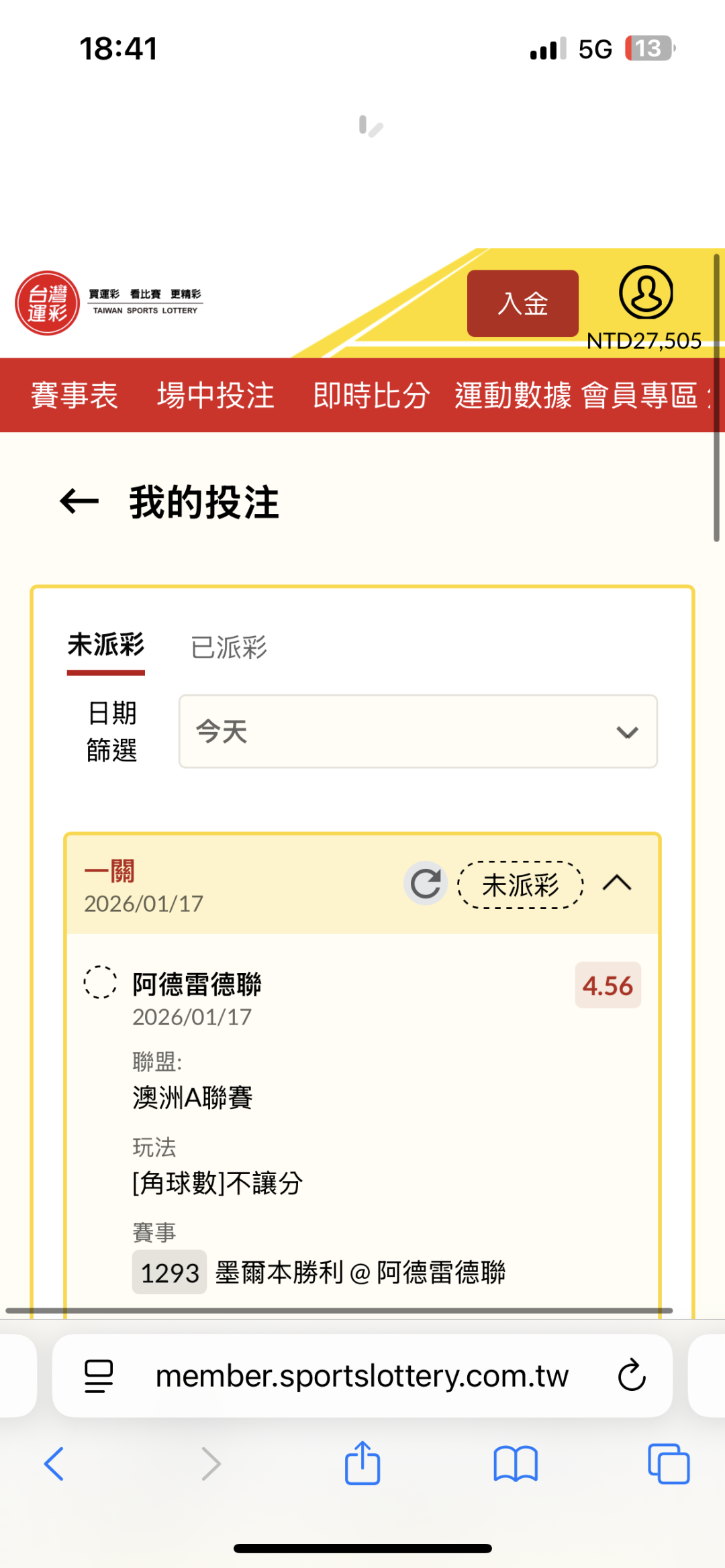
Task: Select the 未派彩 tab
Action: (x=106, y=645)
